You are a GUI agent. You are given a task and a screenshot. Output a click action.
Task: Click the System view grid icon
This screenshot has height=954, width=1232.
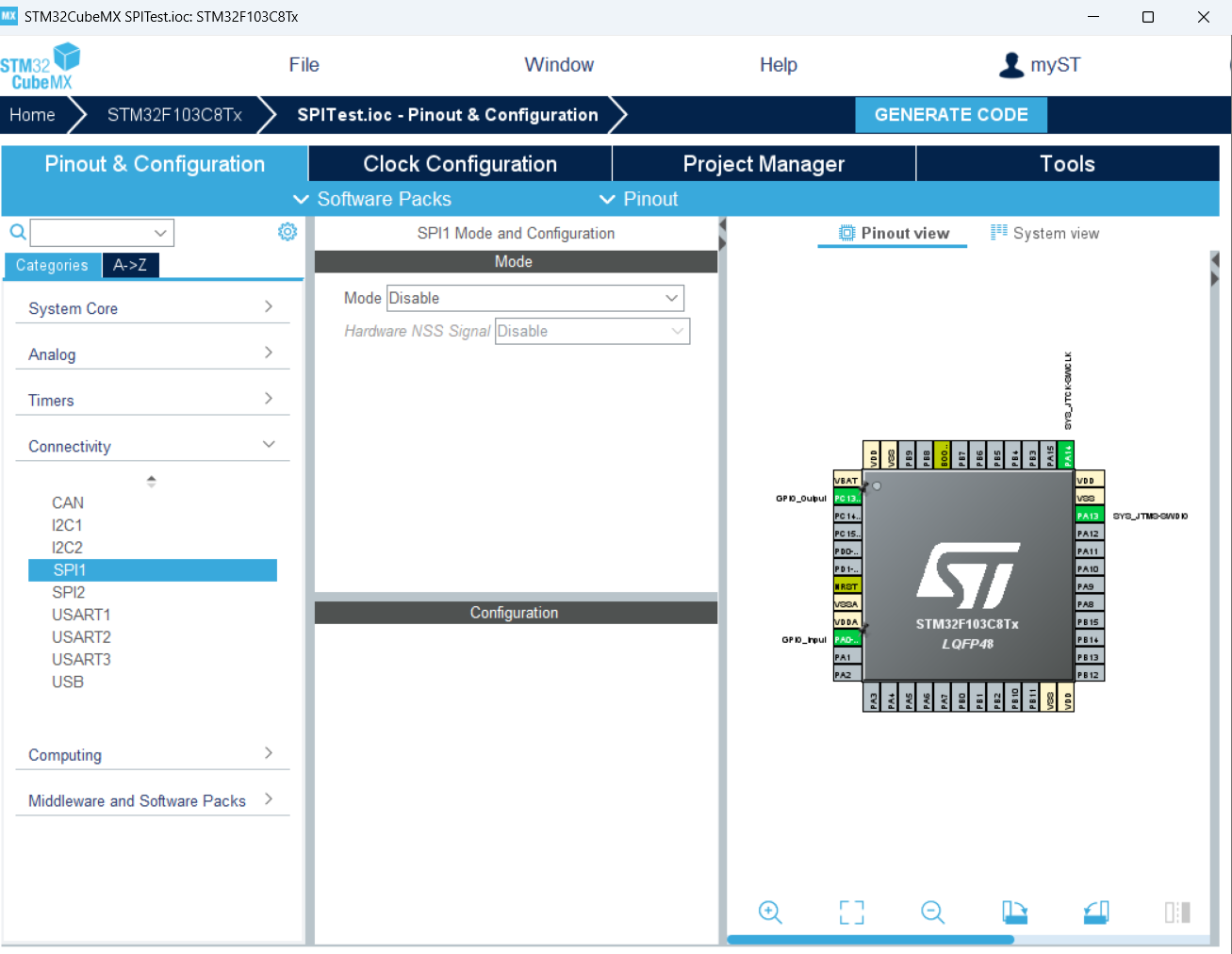[x=999, y=233]
